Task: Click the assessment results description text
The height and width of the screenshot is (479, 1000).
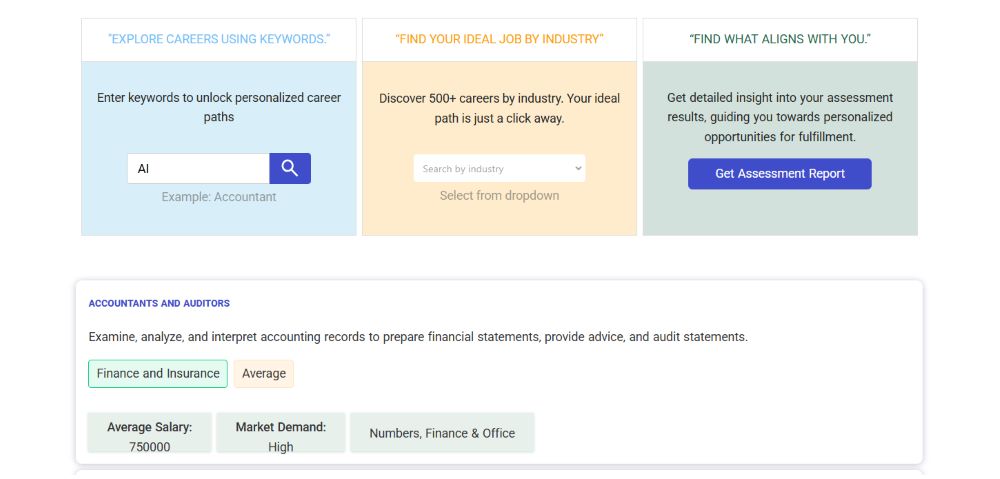Action: (780, 117)
